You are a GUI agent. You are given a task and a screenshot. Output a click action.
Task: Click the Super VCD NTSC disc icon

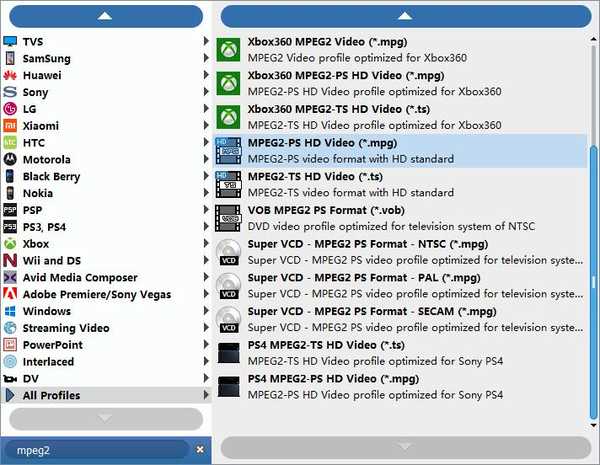[228, 251]
